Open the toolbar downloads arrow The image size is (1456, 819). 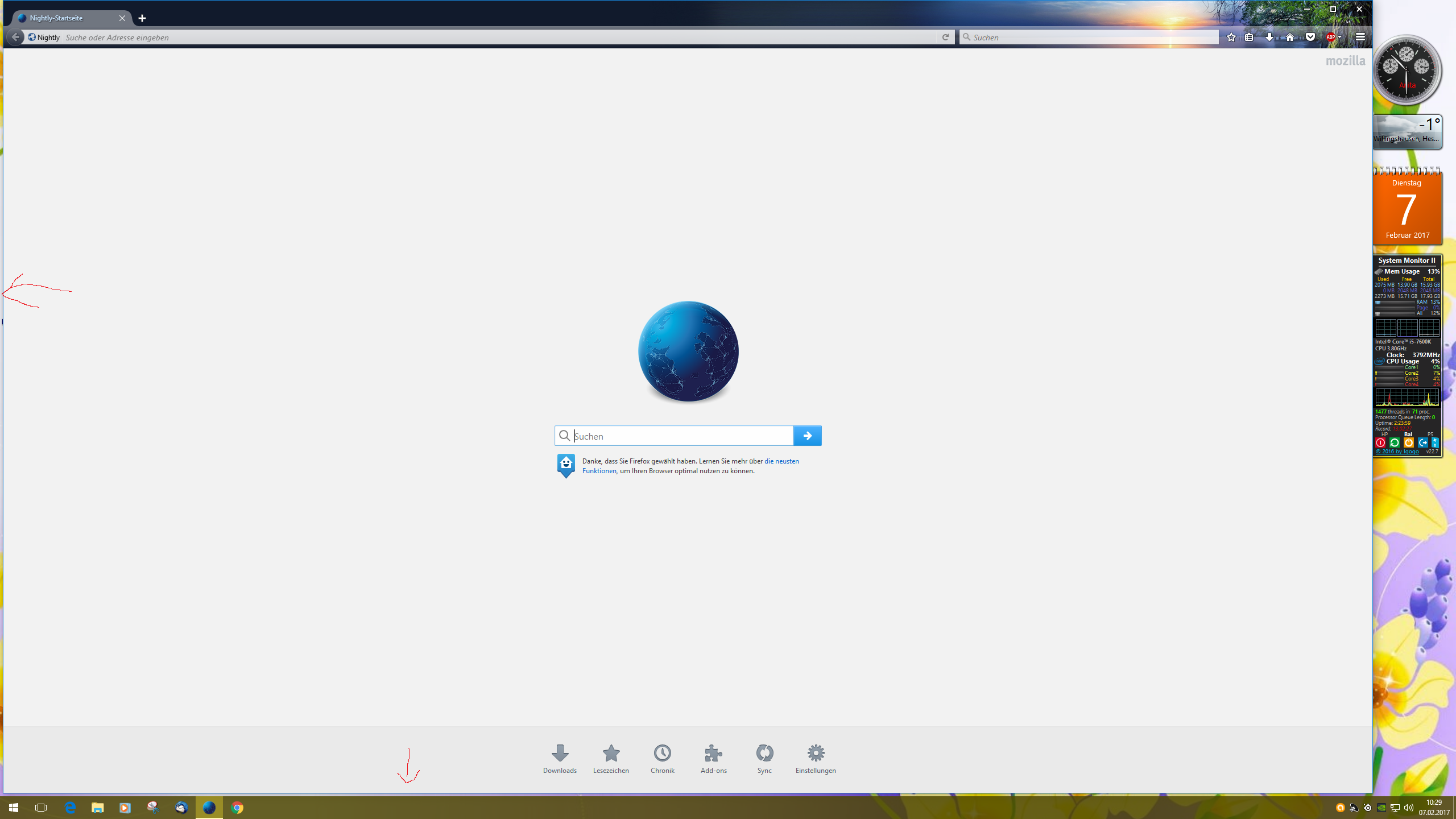tap(1269, 38)
